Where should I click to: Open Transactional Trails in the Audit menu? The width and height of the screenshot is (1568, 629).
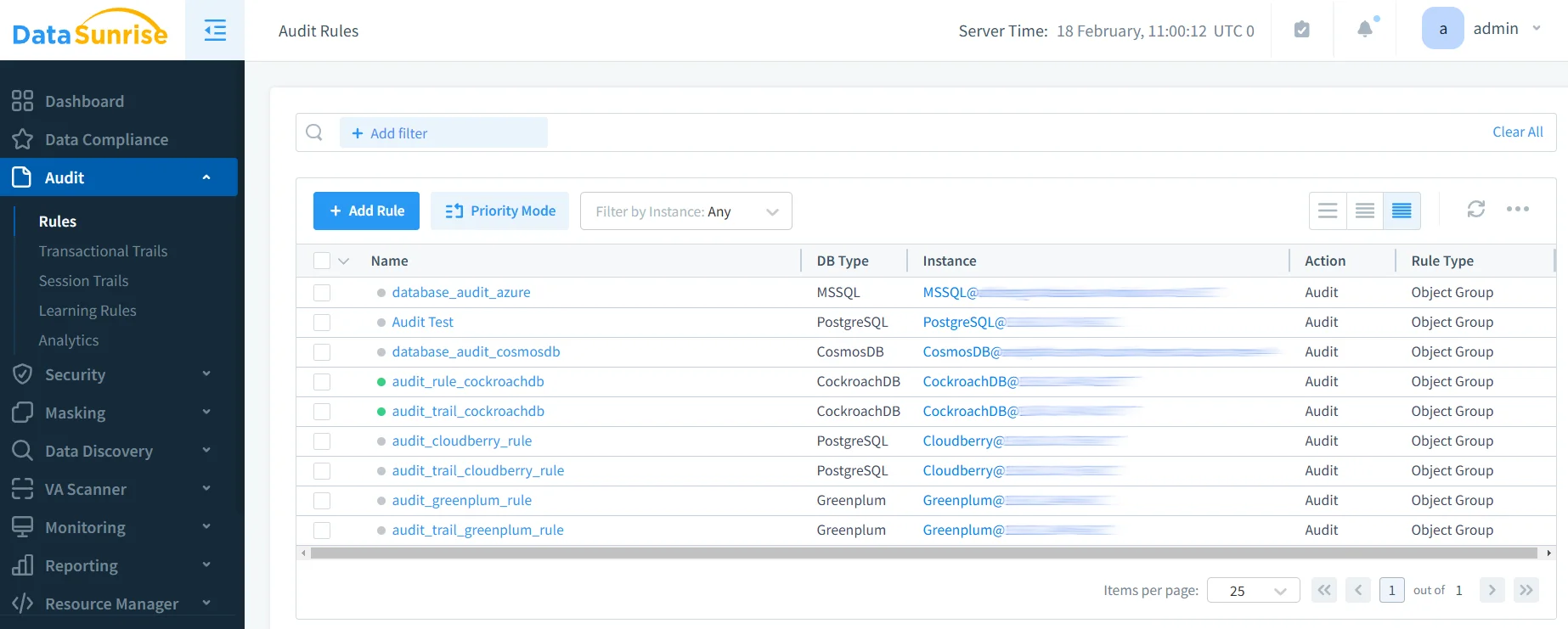click(103, 251)
